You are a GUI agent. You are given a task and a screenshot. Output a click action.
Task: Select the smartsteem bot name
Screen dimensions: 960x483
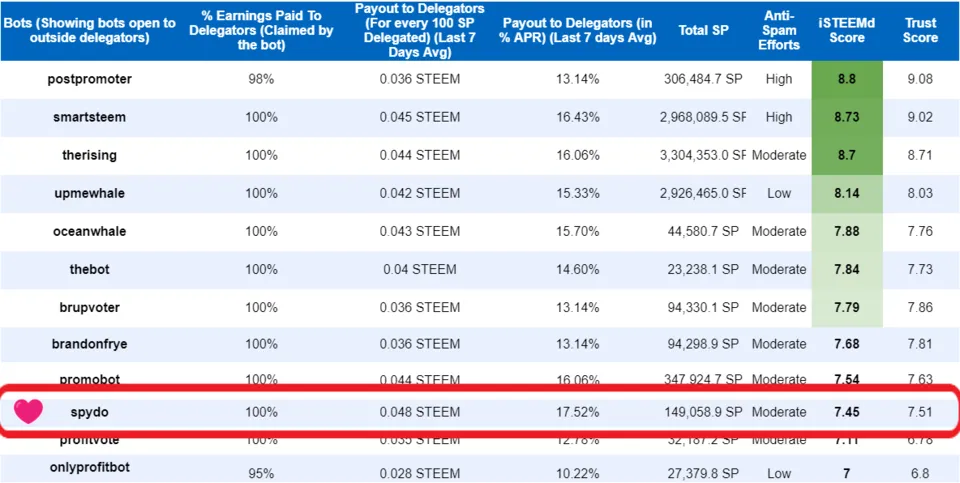[89, 118]
